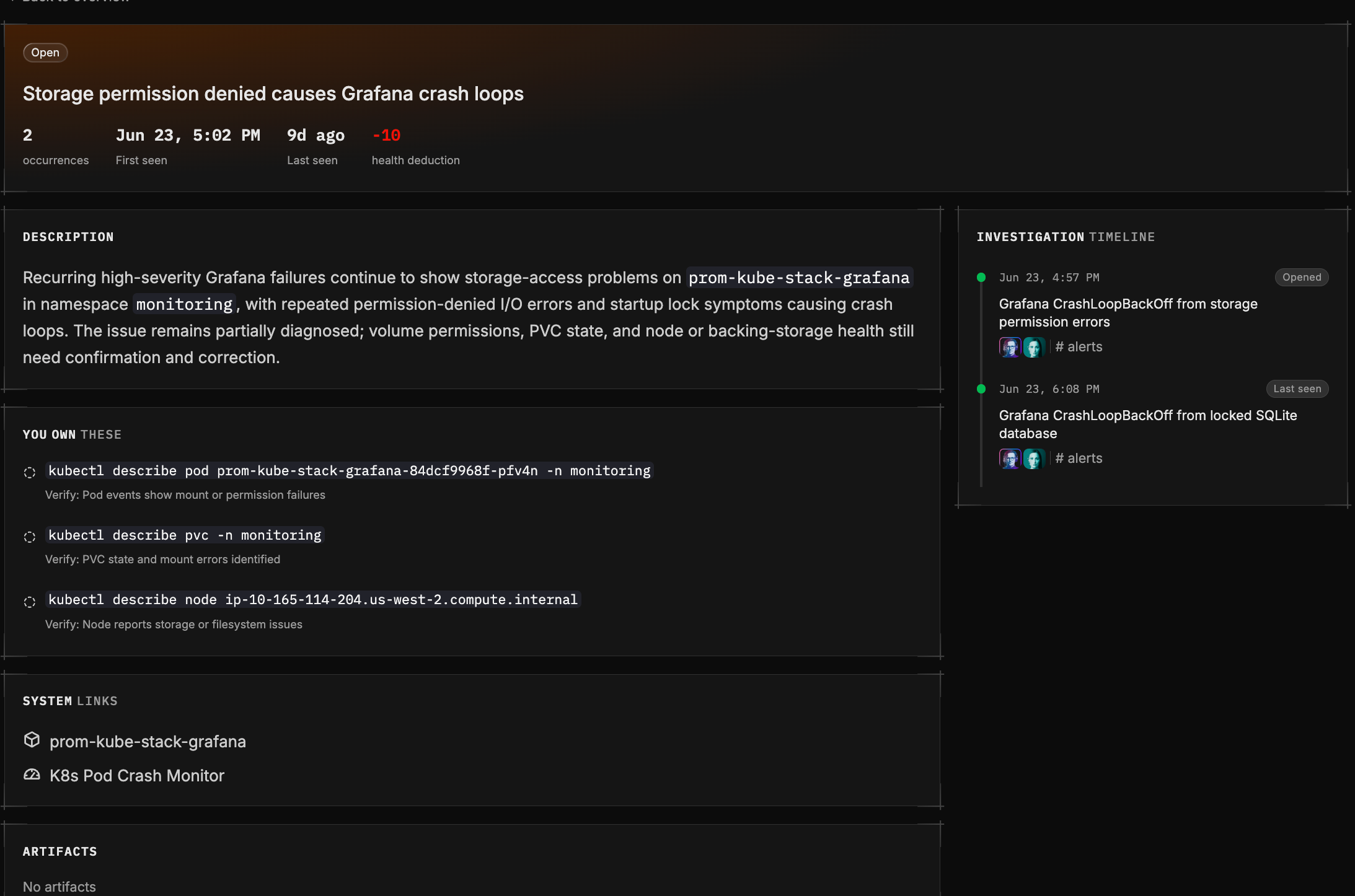This screenshot has width=1355, height=896.
Task: Open the prom-kube-stack-grafana system link
Action: pos(148,742)
